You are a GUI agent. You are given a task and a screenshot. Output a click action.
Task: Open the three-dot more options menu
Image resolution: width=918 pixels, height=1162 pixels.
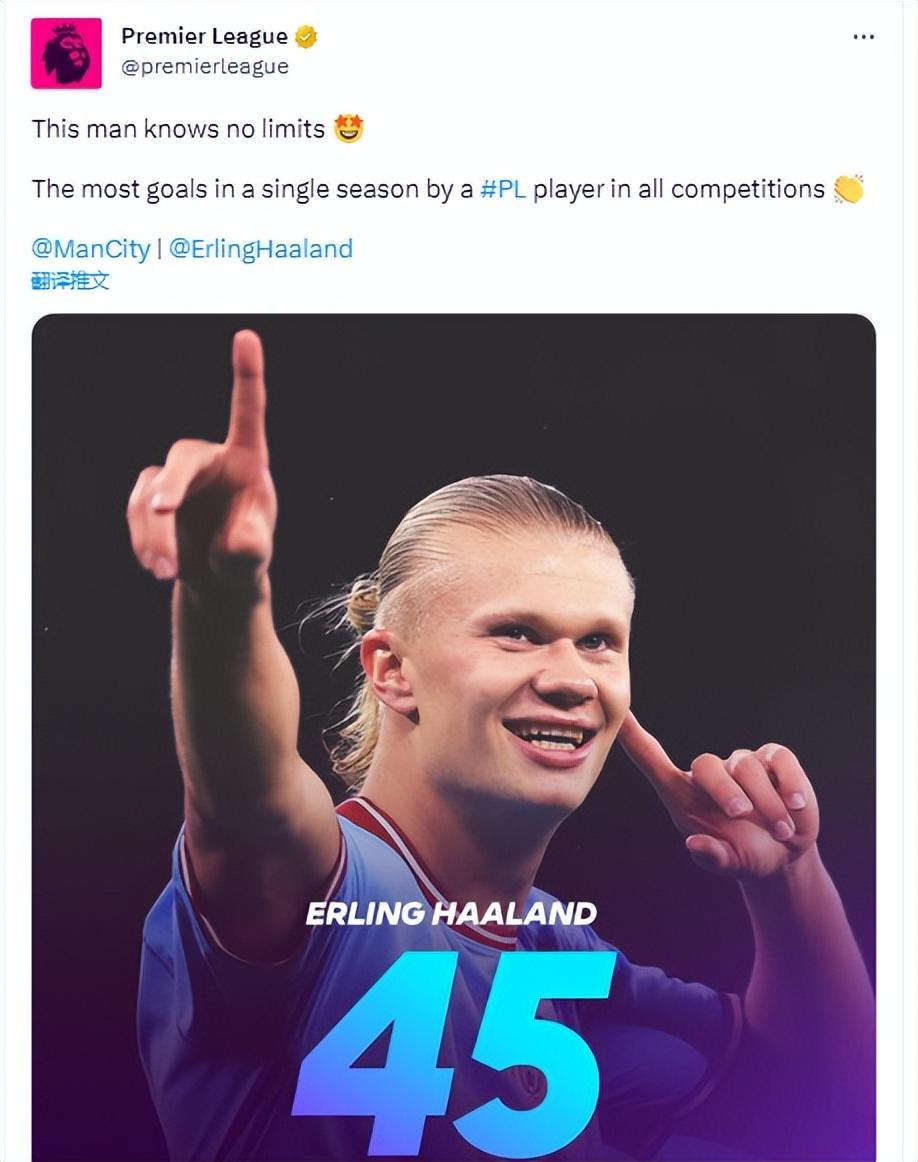click(863, 37)
